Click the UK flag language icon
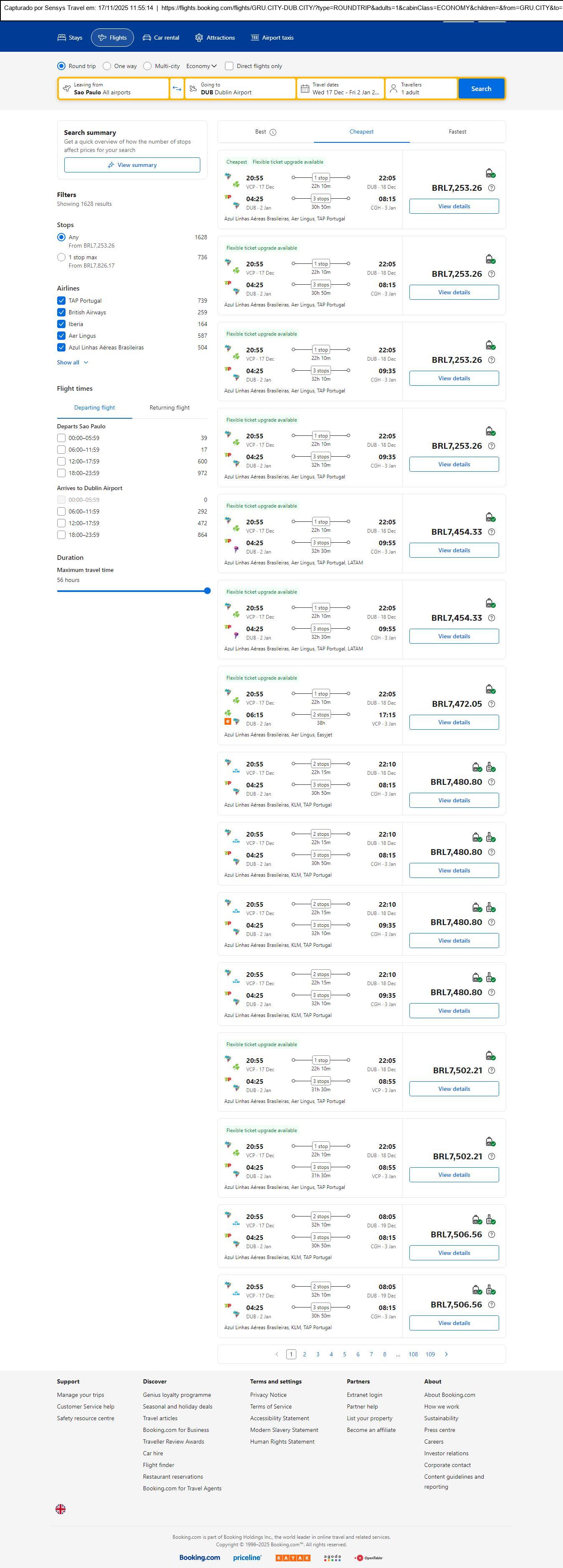Image resolution: width=563 pixels, height=1568 pixels. [60, 1509]
